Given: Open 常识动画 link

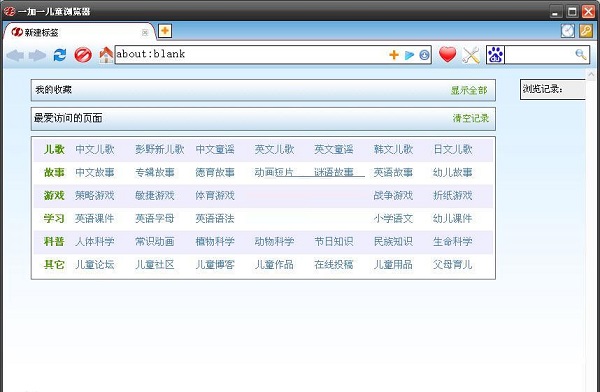Looking at the screenshot, I should [x=155, y=241].
